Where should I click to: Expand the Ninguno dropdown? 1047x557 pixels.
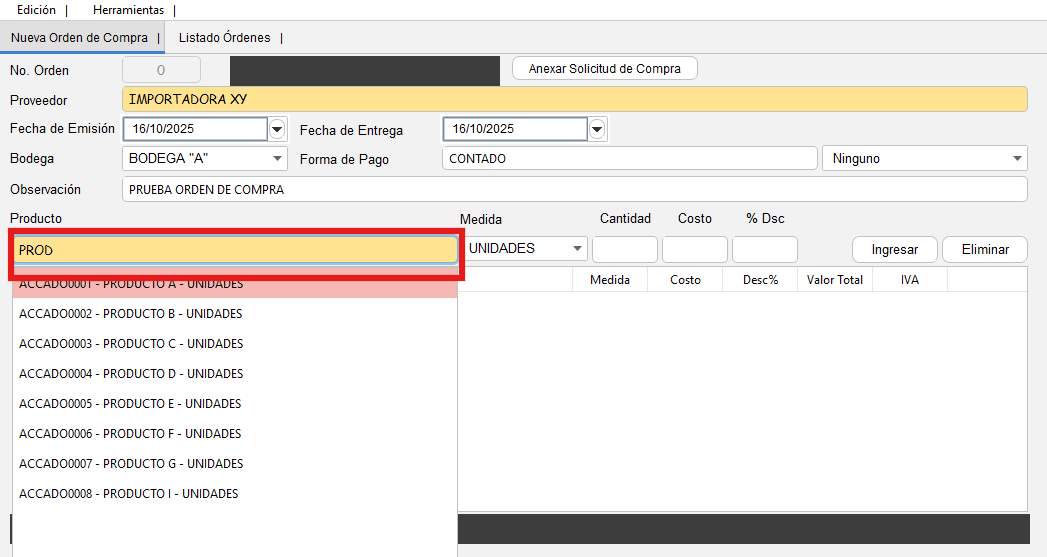click(x=1017, y=159)
